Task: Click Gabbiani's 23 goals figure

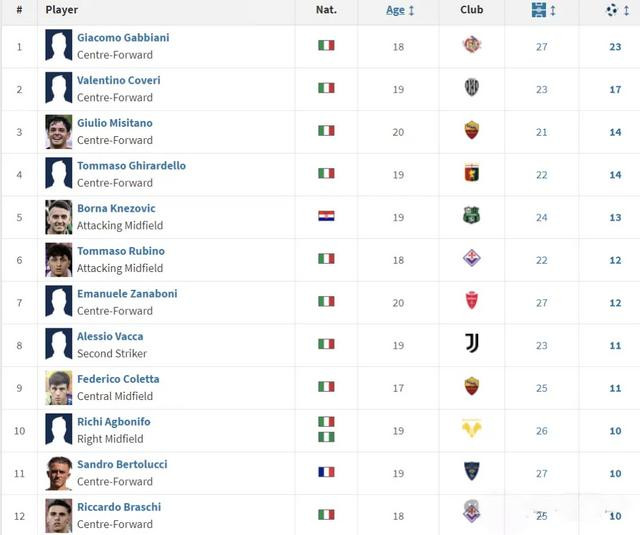Action: (615, 47)
